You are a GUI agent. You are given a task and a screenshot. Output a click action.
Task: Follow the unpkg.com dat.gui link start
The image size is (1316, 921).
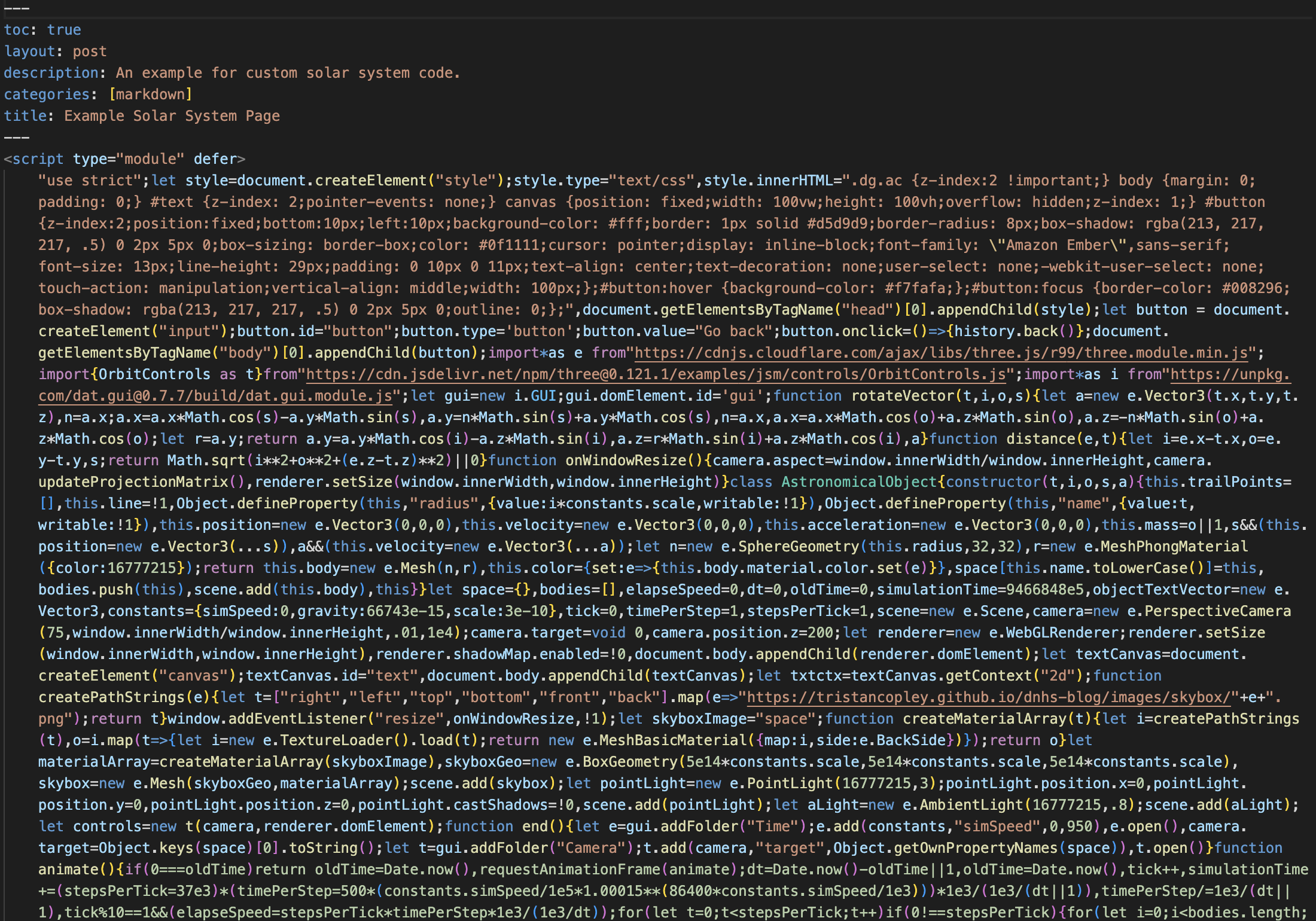click(x=1230, y=374)
